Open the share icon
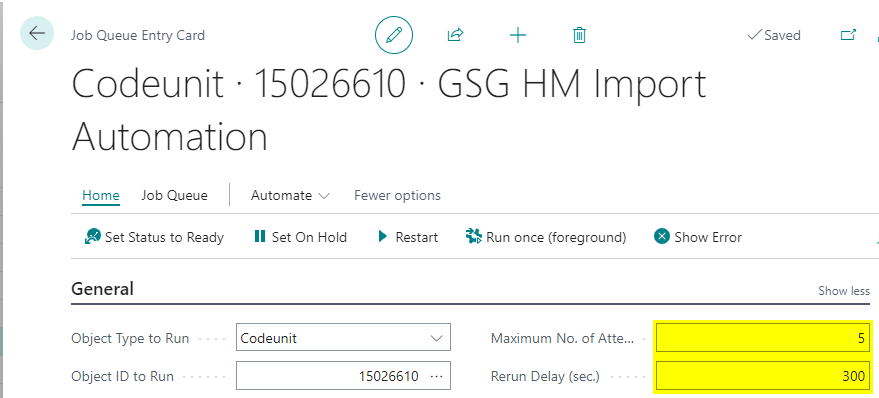The image size is (879, 398). point(455,35)
